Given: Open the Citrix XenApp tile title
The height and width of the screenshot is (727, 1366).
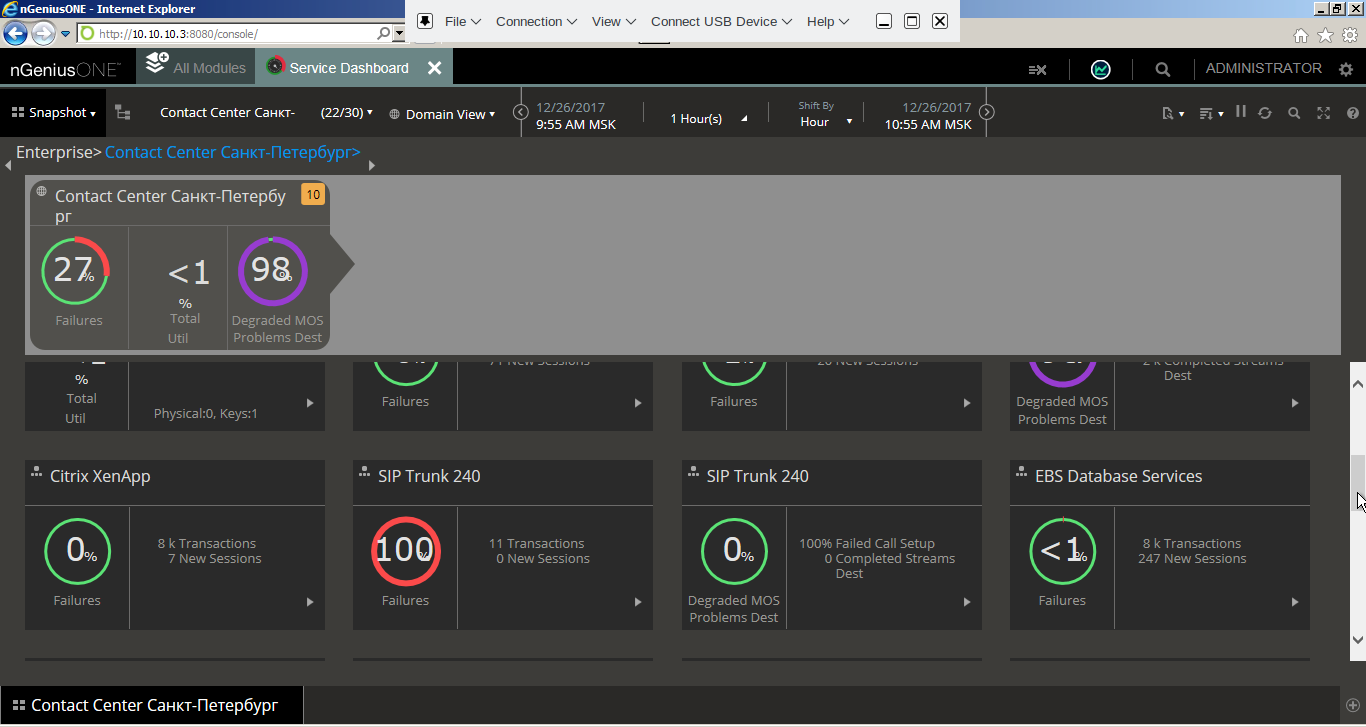Looking at the screenshot, I should tap(100, 476).
